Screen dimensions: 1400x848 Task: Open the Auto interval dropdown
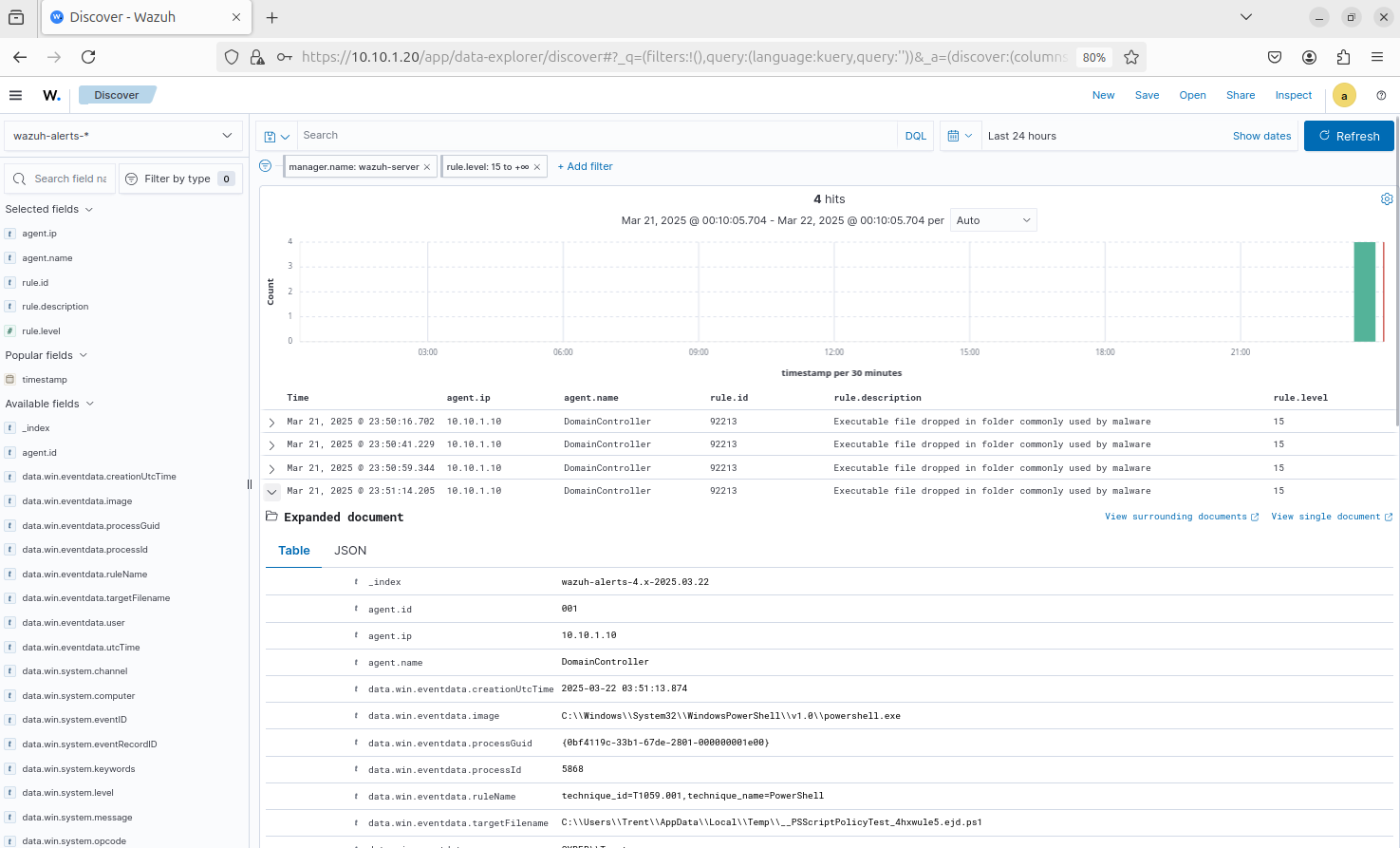(x=993, y=220)
